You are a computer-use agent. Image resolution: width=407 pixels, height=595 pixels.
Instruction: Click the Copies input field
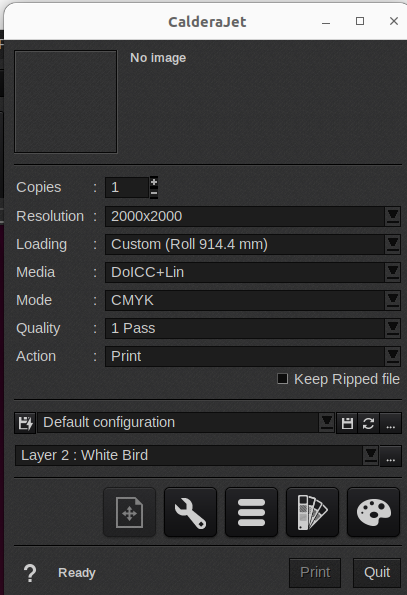pyautogui.click(x=127, y=187)
